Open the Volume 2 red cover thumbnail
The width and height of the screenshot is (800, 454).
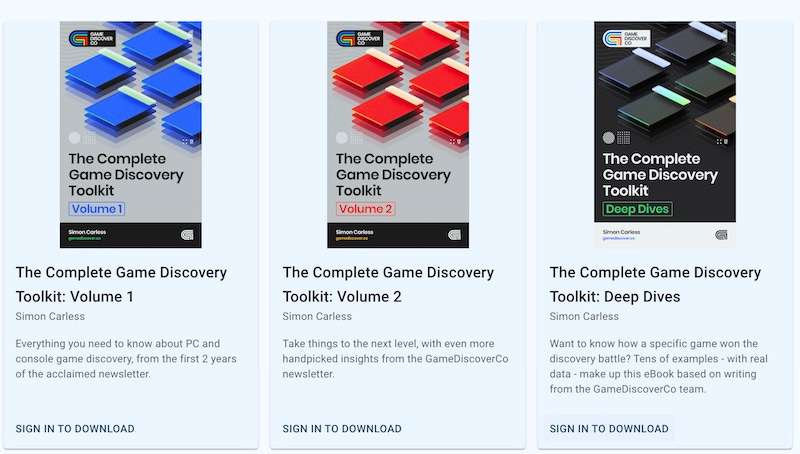[x=398, y=135]
